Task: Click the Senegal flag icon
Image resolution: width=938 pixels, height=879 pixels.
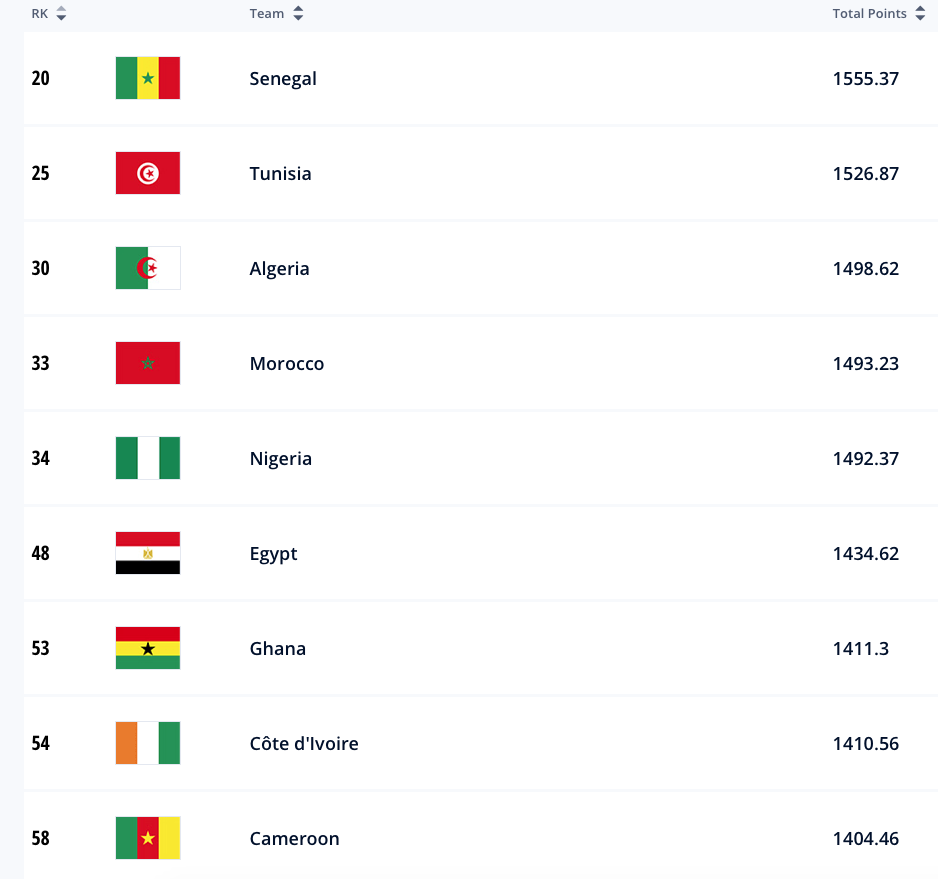Action: pos(148,78)
